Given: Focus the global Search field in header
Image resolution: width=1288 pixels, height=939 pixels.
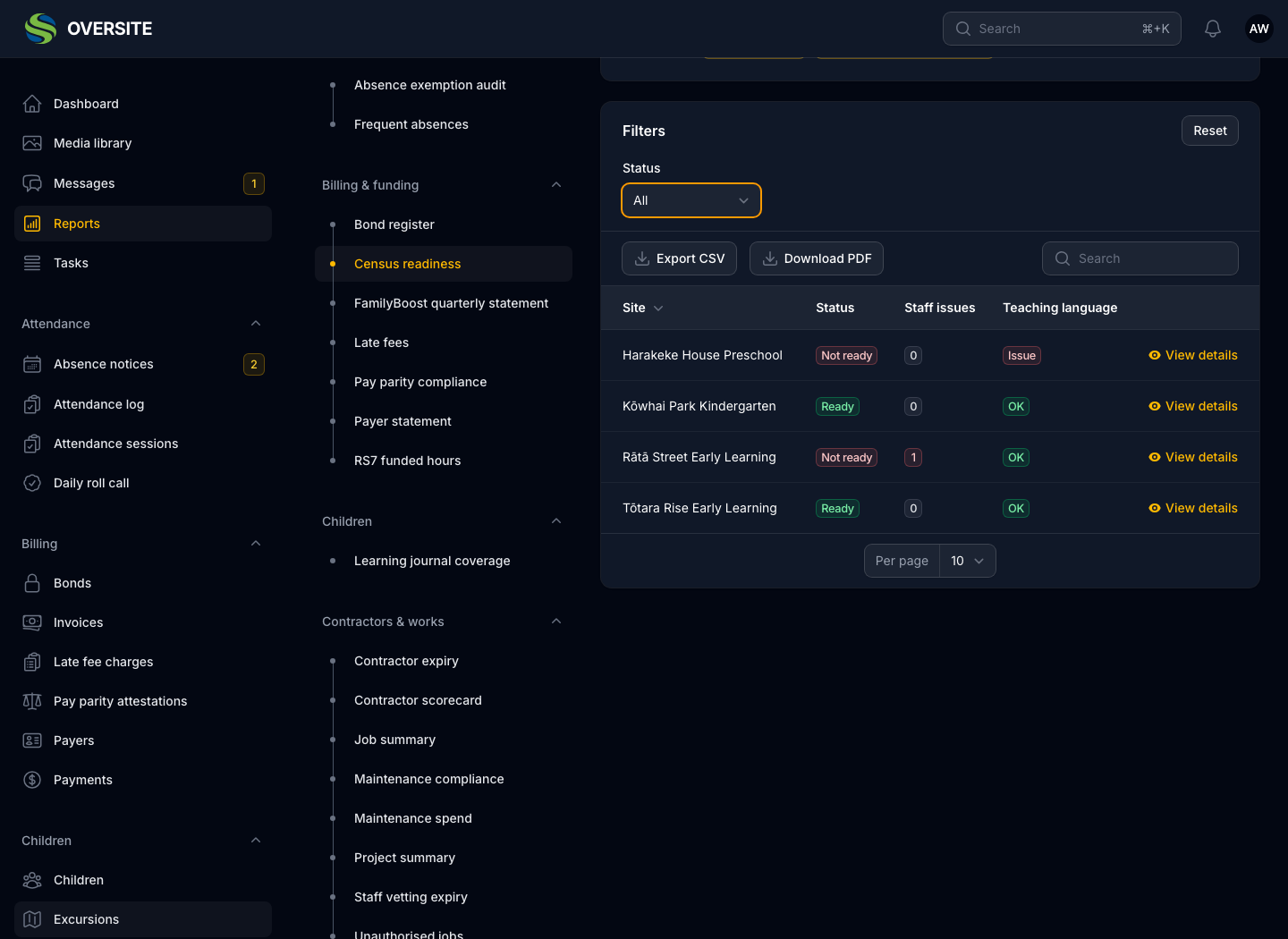Looking at the screenshot, I should [1062, 29].
